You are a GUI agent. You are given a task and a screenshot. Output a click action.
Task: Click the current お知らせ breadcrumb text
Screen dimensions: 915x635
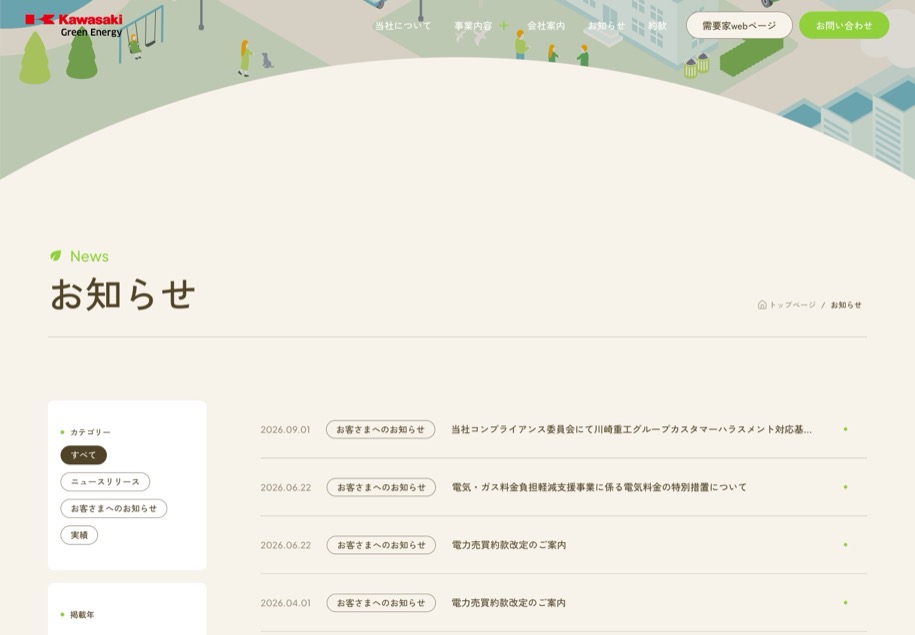[x=846, y=305]
